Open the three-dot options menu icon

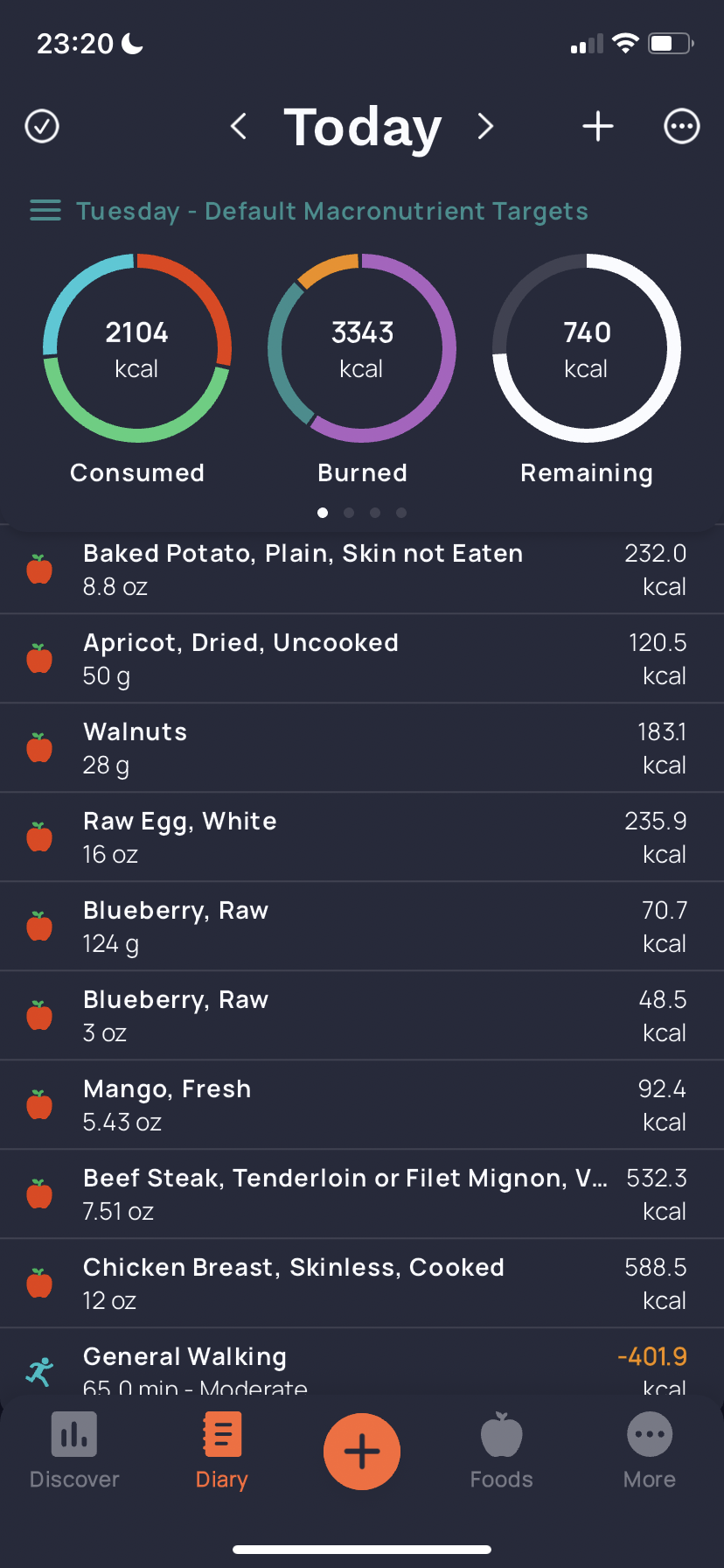click(682, 126)
